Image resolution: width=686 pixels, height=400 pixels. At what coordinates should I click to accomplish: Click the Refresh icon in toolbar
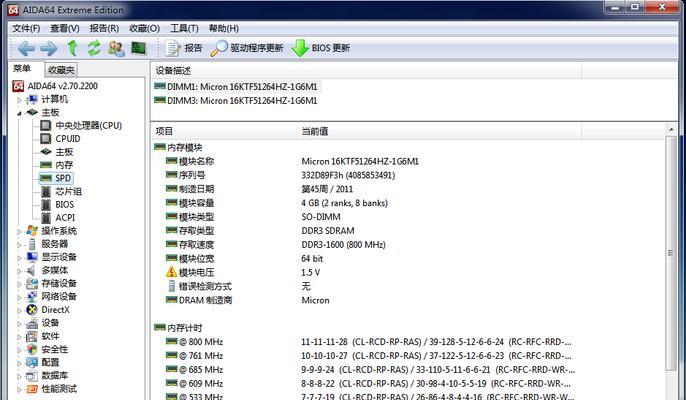pyautogui.click(x=94, y=48)
